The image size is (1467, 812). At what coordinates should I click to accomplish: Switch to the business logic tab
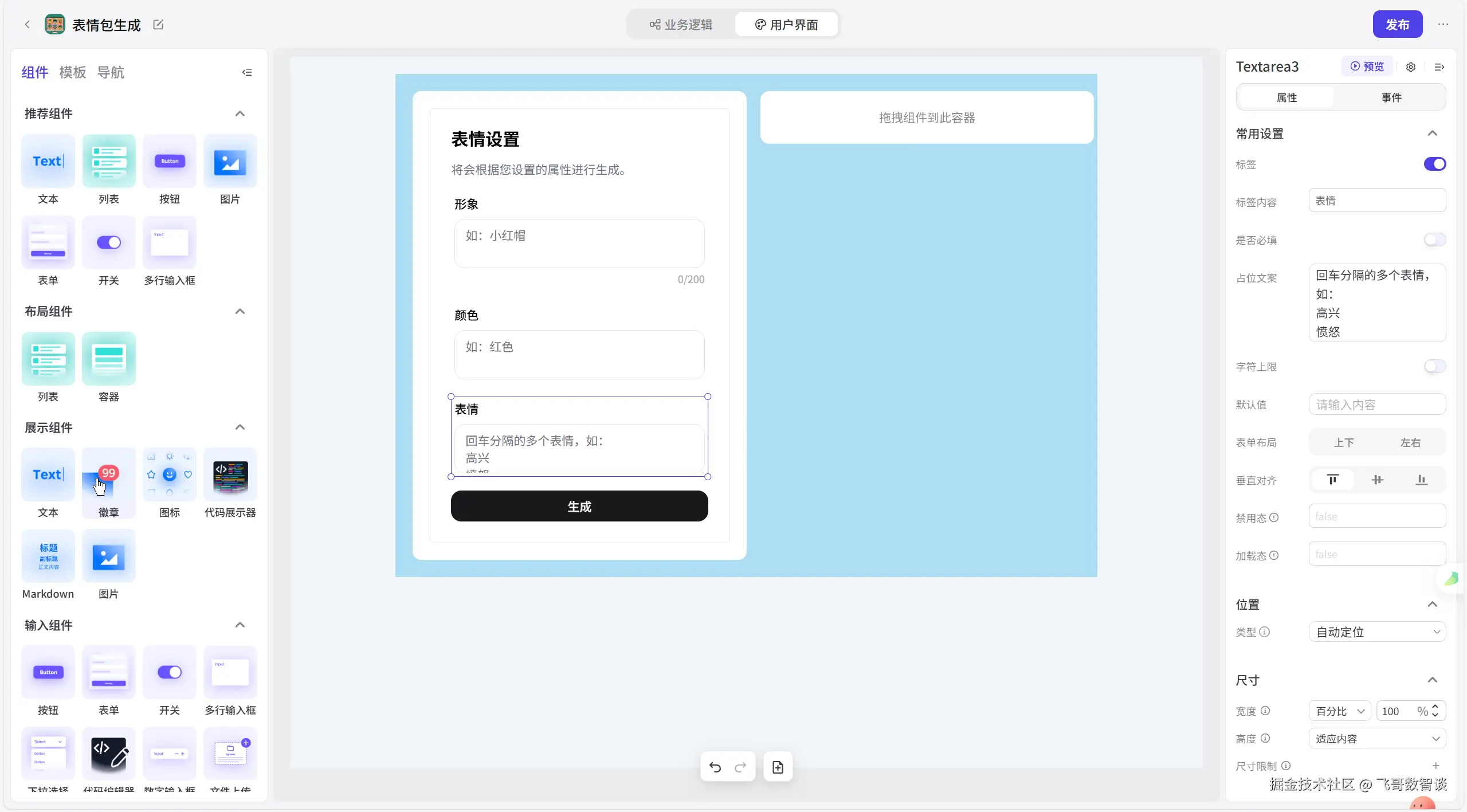(x=681, y=25)
